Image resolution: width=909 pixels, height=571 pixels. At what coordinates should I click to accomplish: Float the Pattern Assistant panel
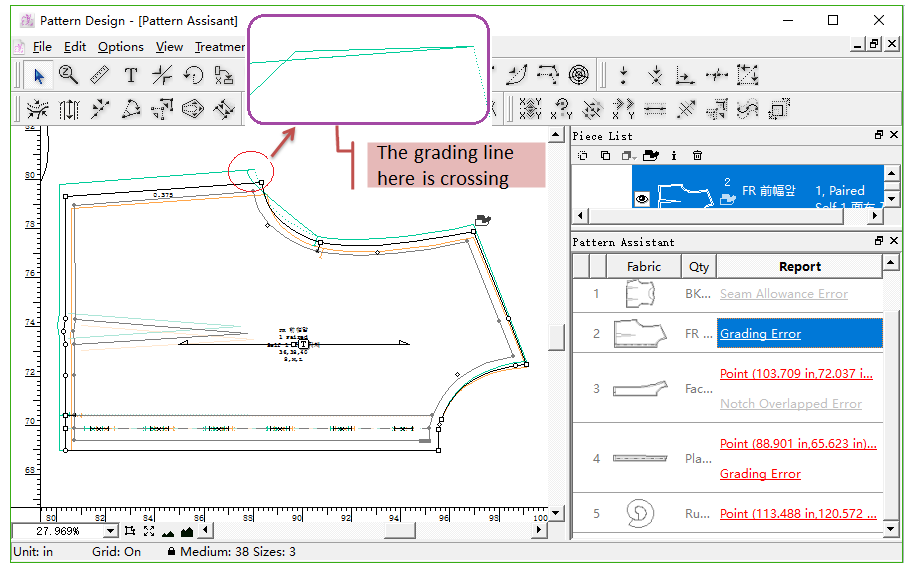[879, 242]
